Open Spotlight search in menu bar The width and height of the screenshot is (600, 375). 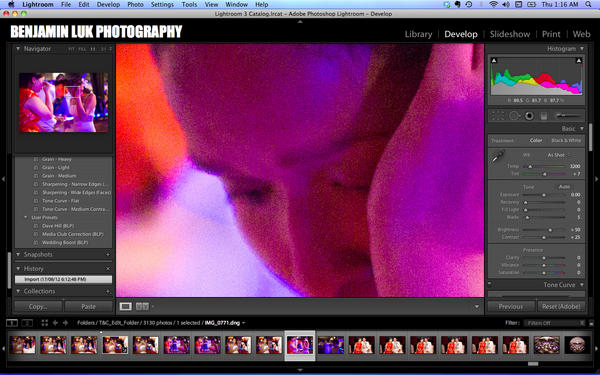[x=588, y=5]
